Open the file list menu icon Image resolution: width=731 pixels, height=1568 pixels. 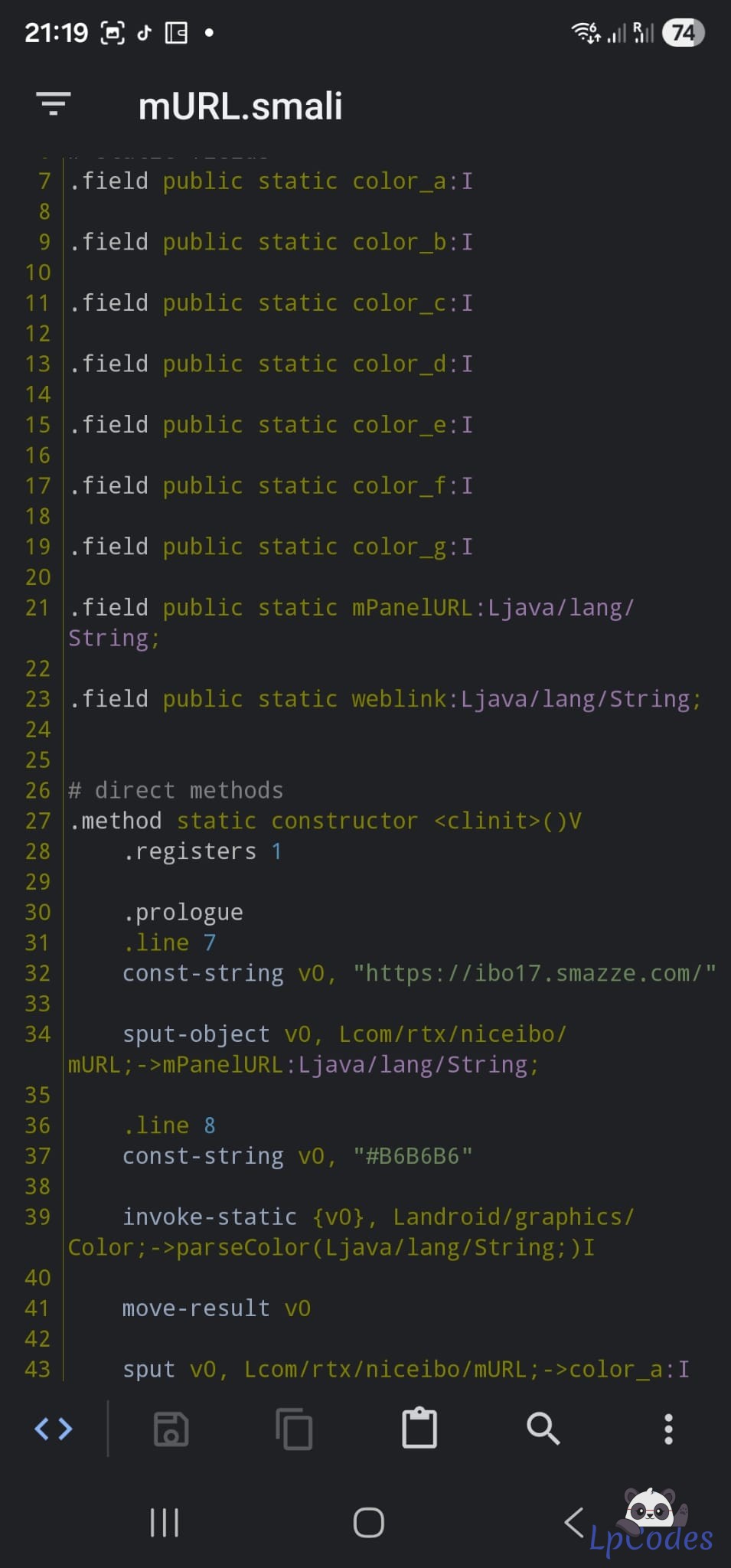54,103
